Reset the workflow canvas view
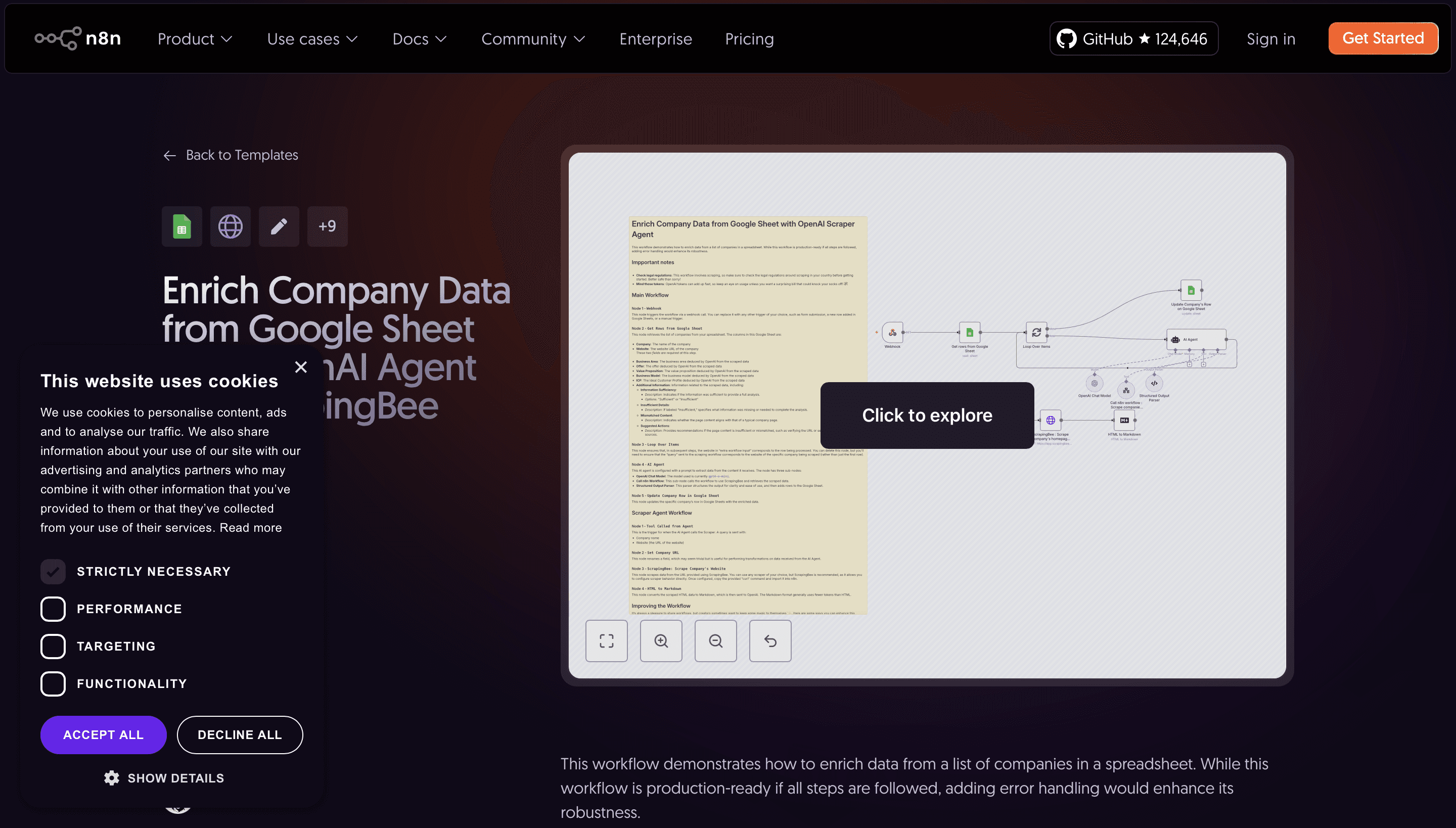This screenshot has width=1456, height=828. [x=770, y=641]
